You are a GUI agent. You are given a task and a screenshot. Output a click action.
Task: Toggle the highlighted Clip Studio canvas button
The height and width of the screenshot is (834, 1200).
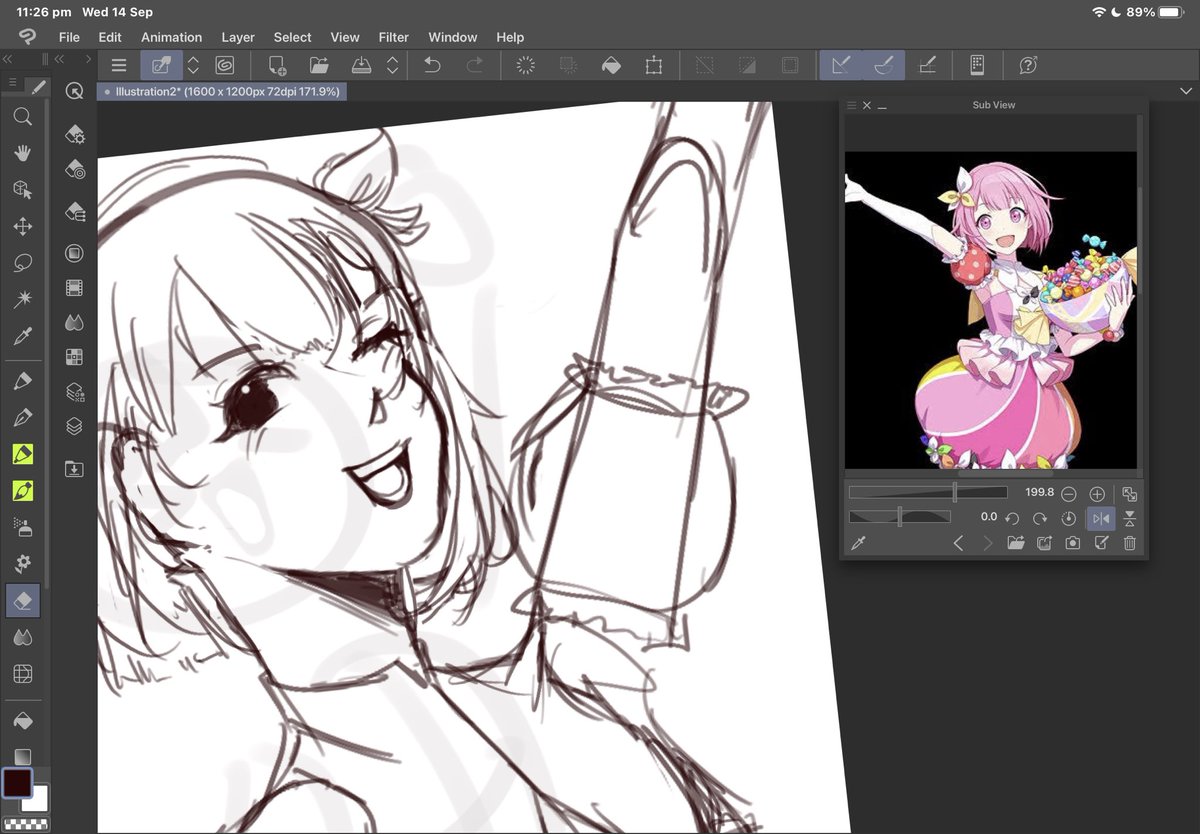(161, 65)
